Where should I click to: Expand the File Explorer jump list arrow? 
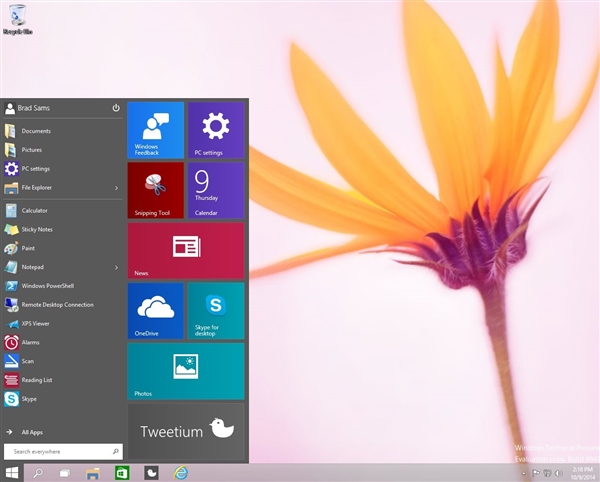(x=116, y=188)
